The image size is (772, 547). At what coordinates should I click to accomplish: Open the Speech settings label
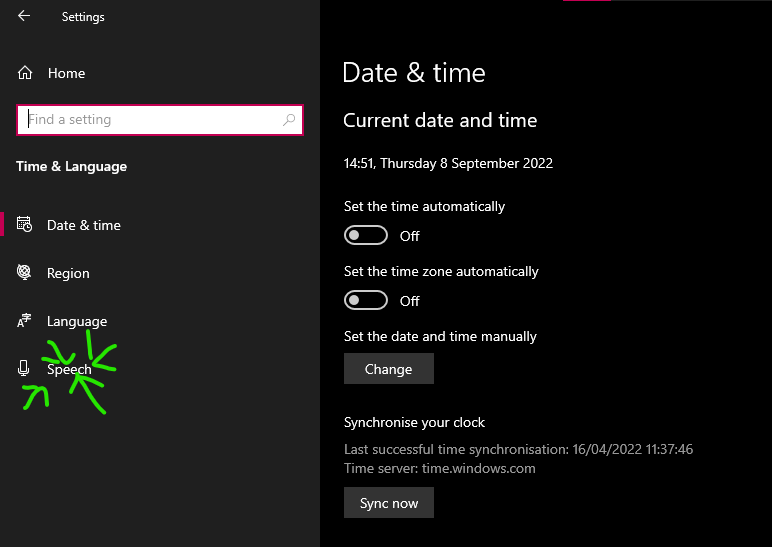[69, 369]
